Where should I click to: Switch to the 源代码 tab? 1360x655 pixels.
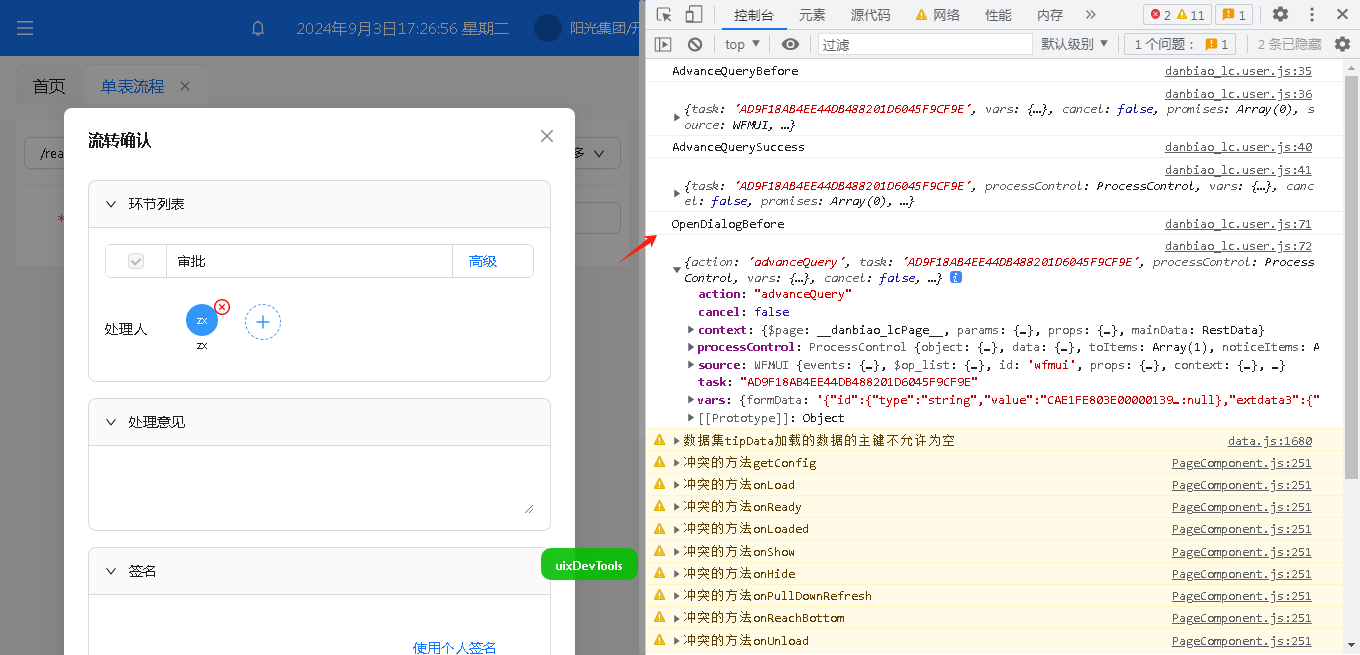click(x=870, y=14)
